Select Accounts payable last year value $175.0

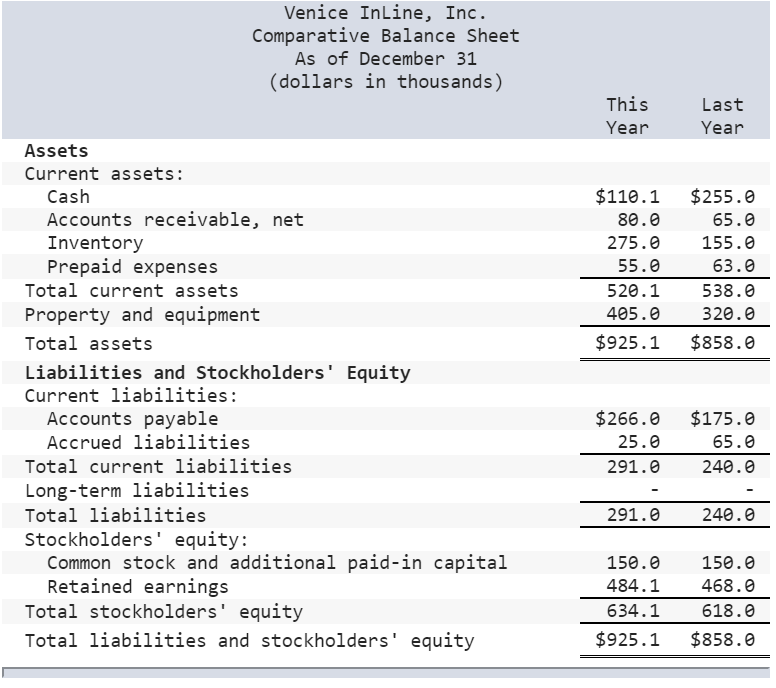point(722,419)
